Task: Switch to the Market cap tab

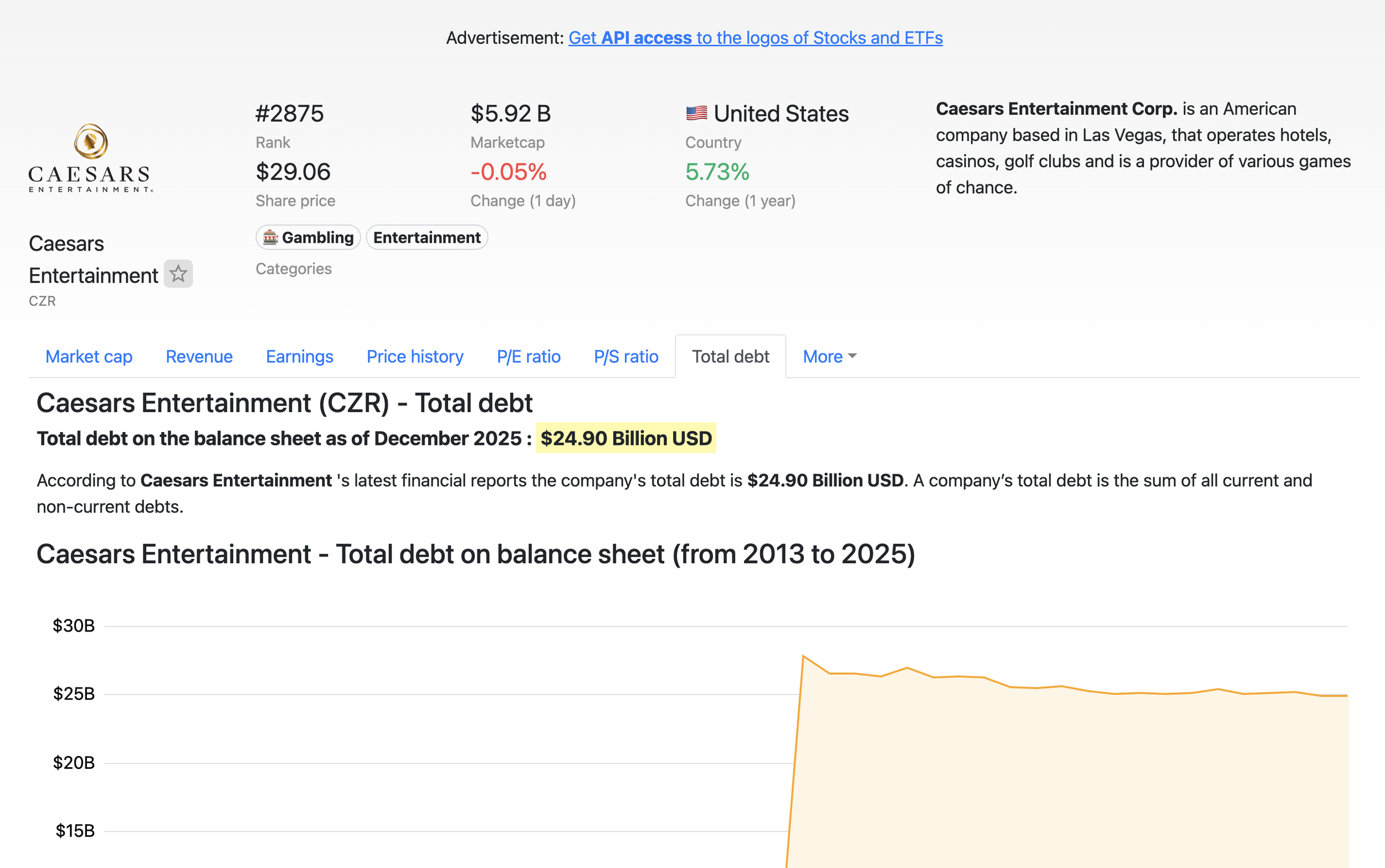Action: [x=89, y=357]
